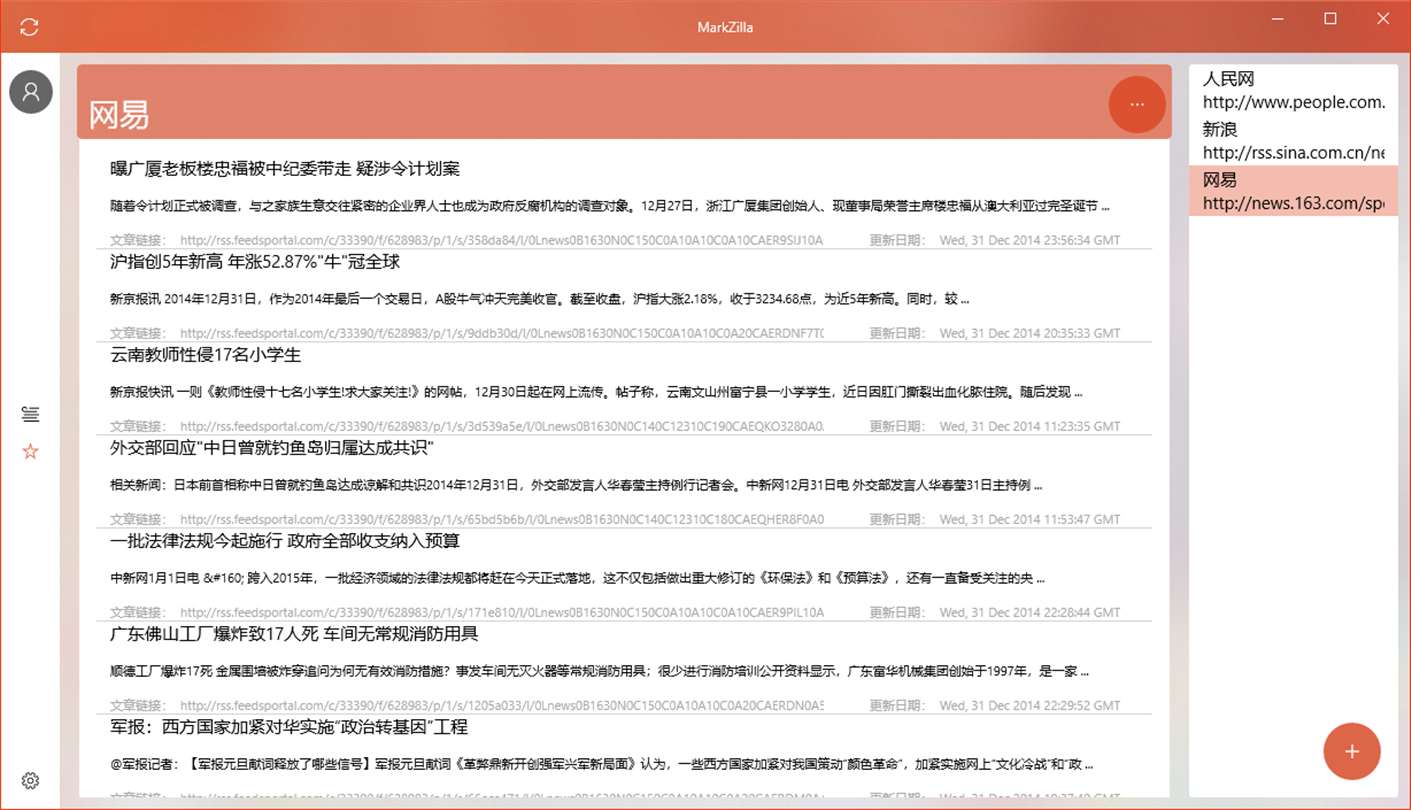Click the add feed plus button
This screenshot has height=810, width=1411.
pyautogui.click(x=1352, y=751)
